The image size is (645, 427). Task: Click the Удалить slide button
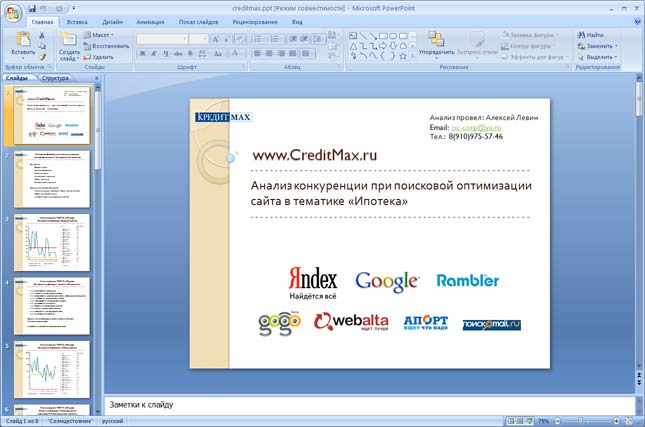pyautogui.click(x=98, y=57)
